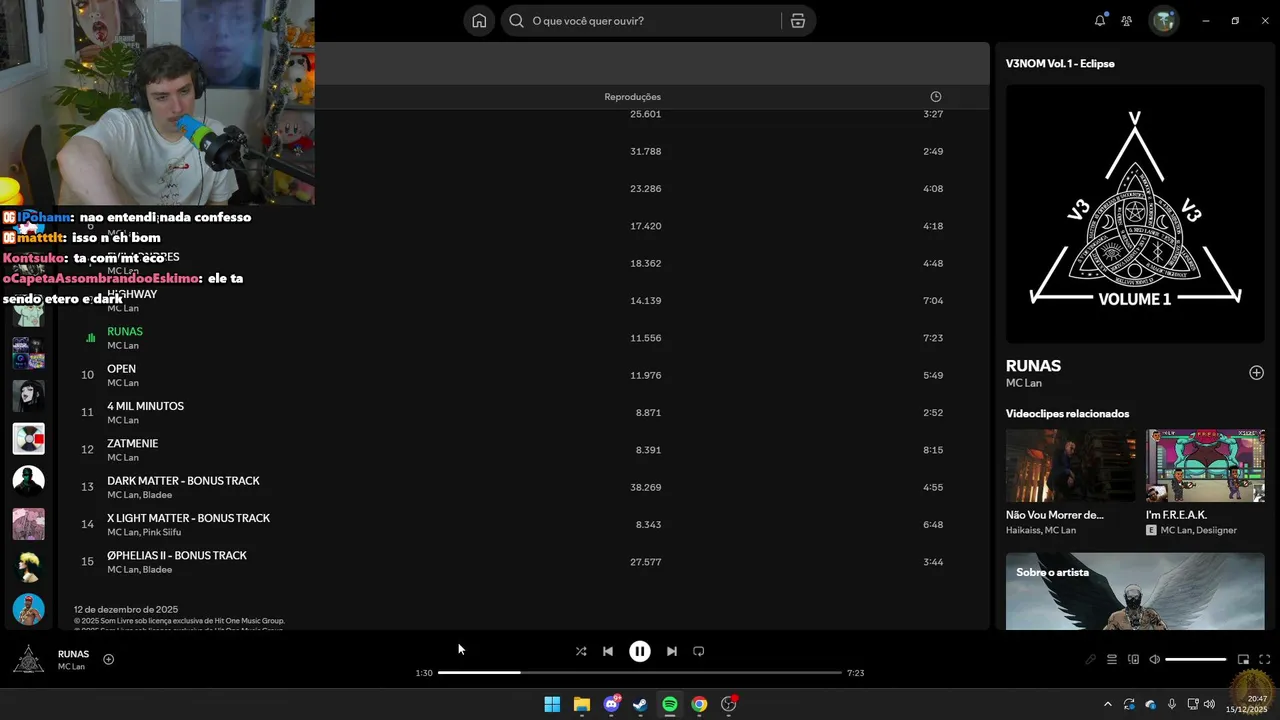This screenshot has width=1280, height=720.
Task: Open the Friend Activity icon
Action: (1127, 21)
